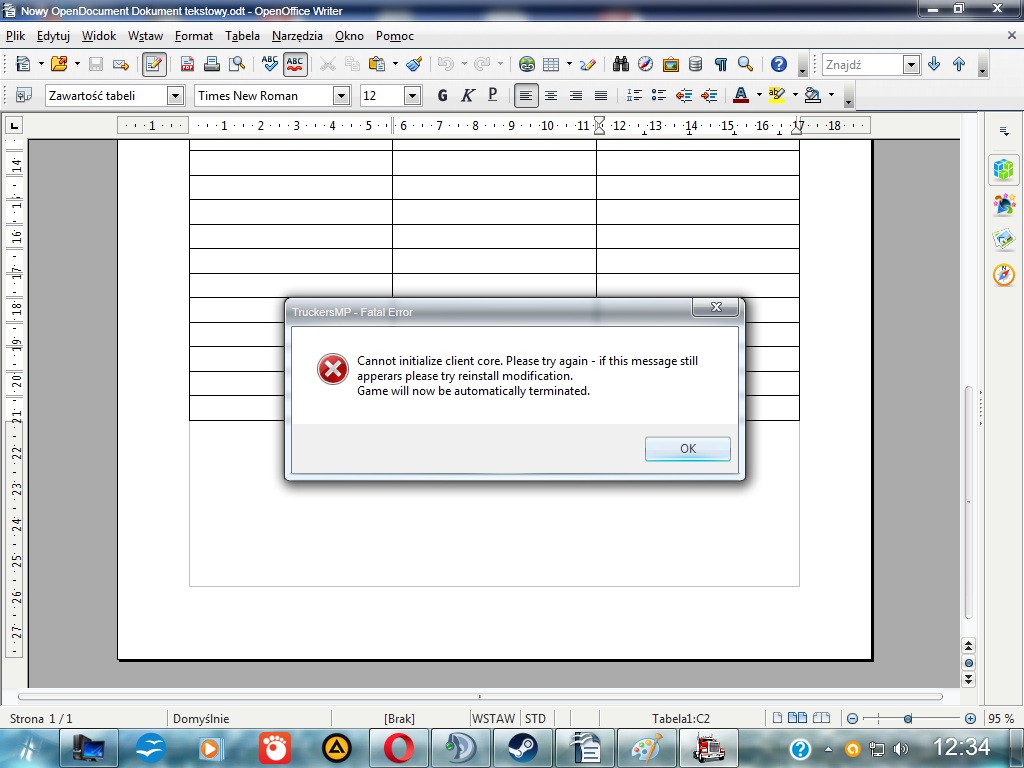1024x768 pixels.
Task: Click the Find & Replace binoculars icon
Action: coord(620,63)
